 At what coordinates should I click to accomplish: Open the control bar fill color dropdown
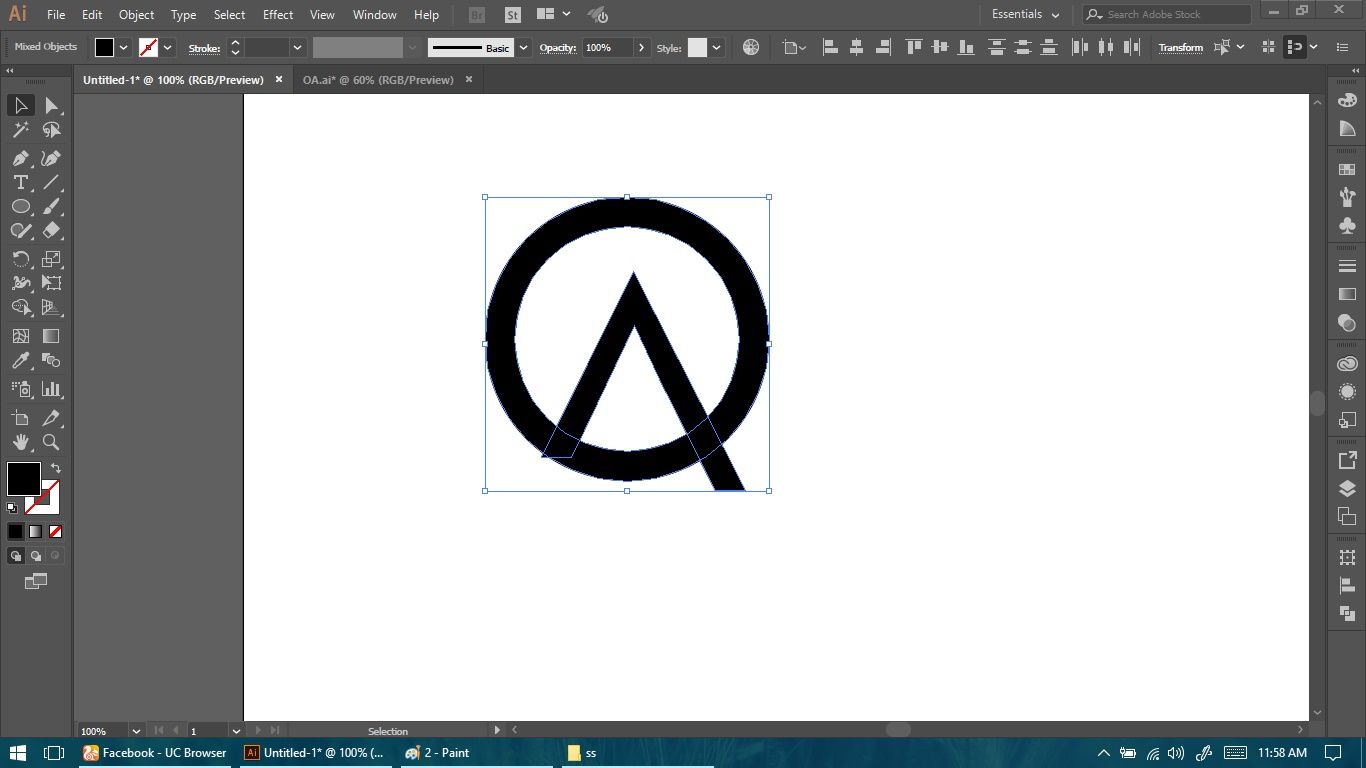pos(124,47)
